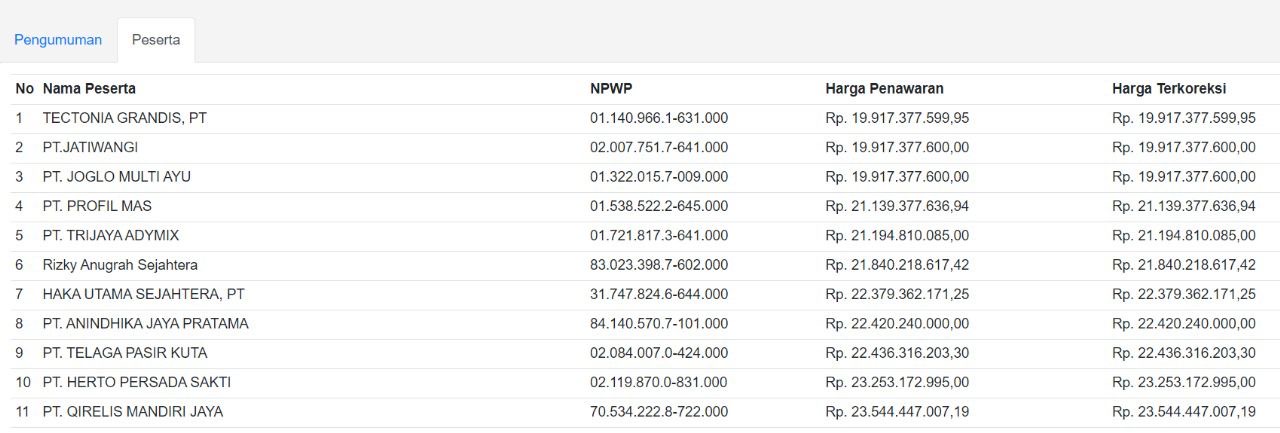Select HAKA UTAMA SEJAHTERA, PT entry
Viewport: 1280px width, 433px height.
[x=143, y=294]
